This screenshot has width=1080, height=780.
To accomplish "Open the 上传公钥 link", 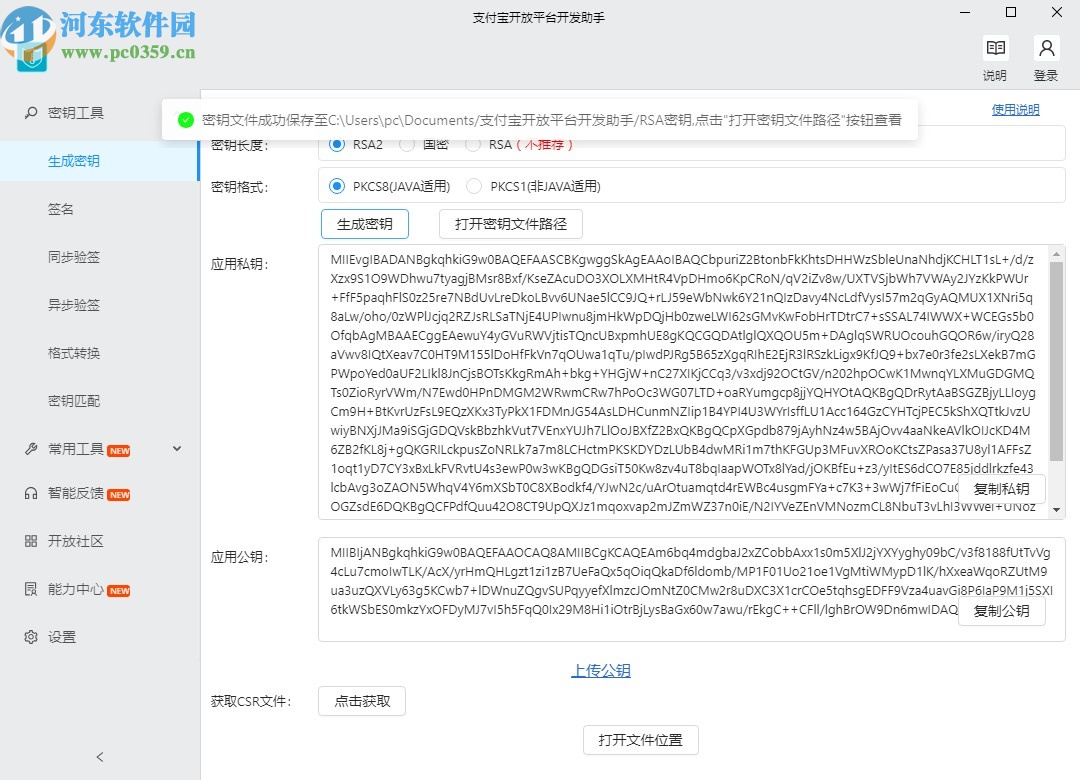I will pos(601,670).
